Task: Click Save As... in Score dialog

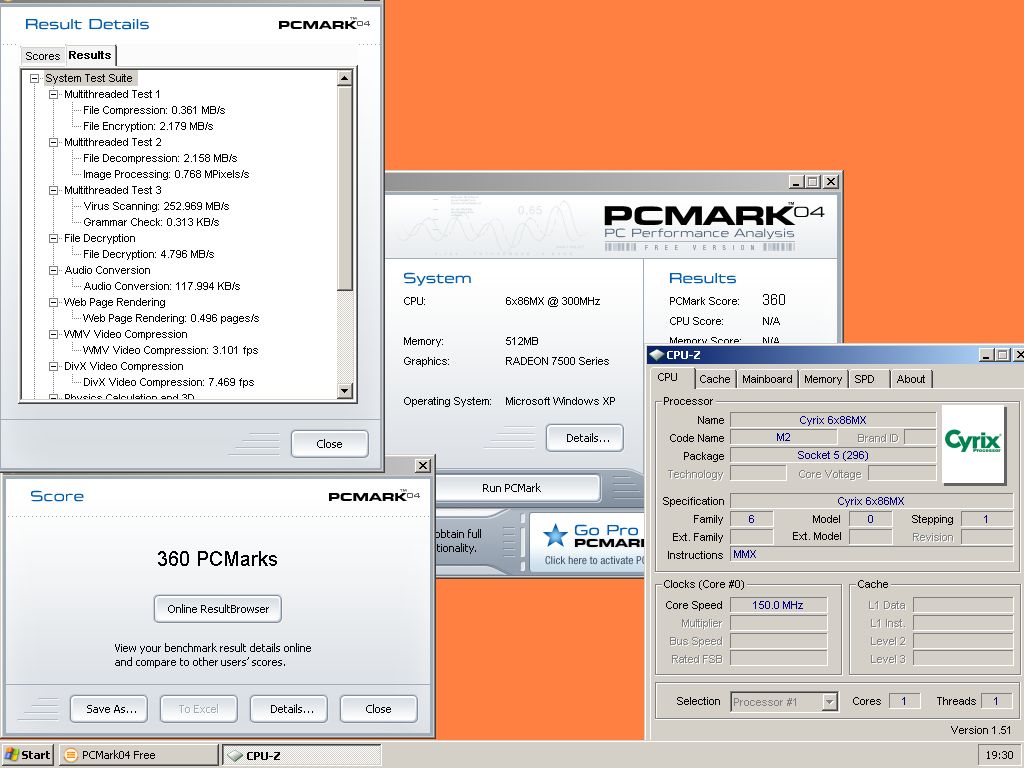Action: click(109, 709)
